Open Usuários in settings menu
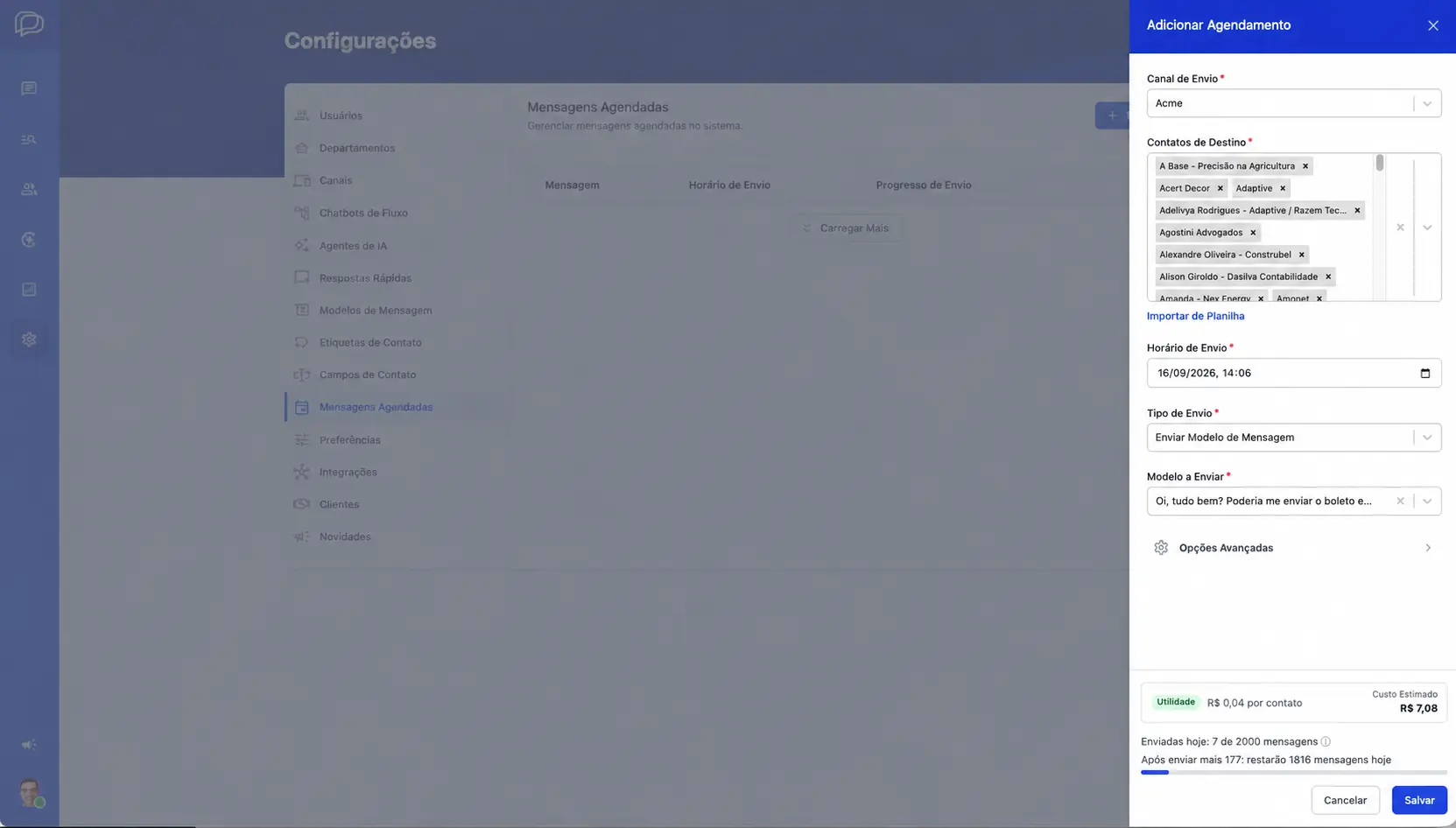Image resolution: width=1456 pixels, height=828 pixels. click(341, 116)
